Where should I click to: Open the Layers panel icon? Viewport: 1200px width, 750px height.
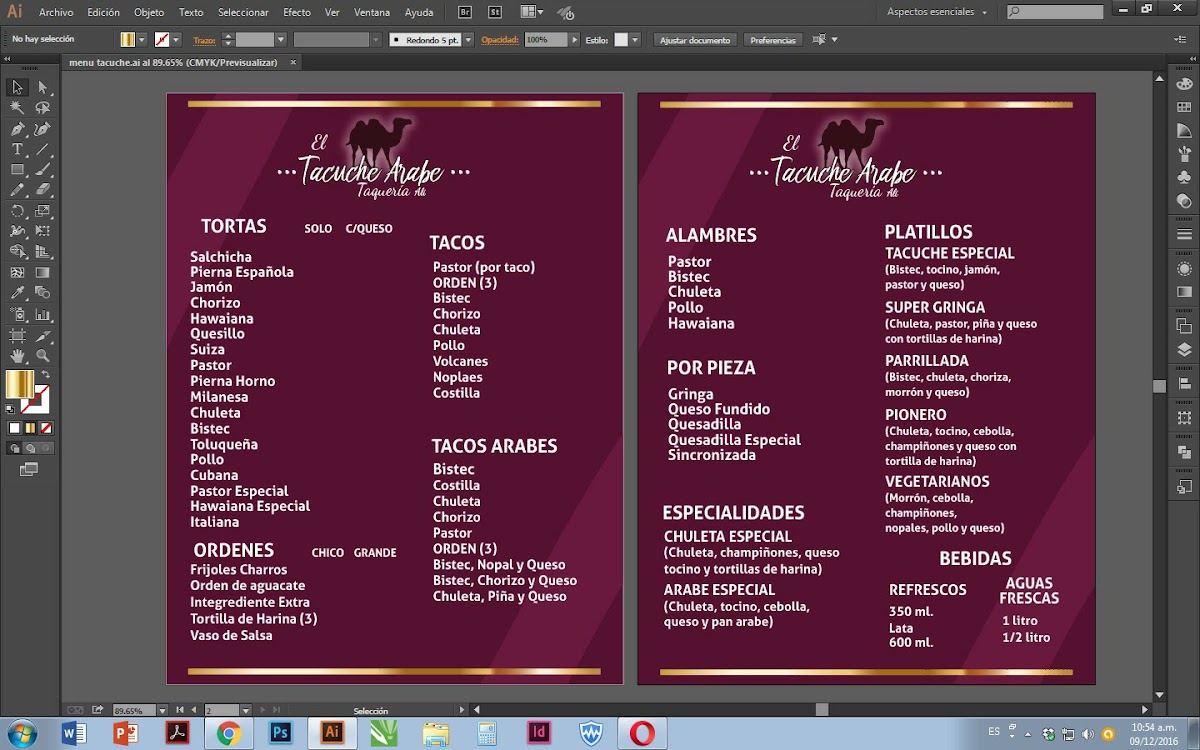pos(1184,350)
